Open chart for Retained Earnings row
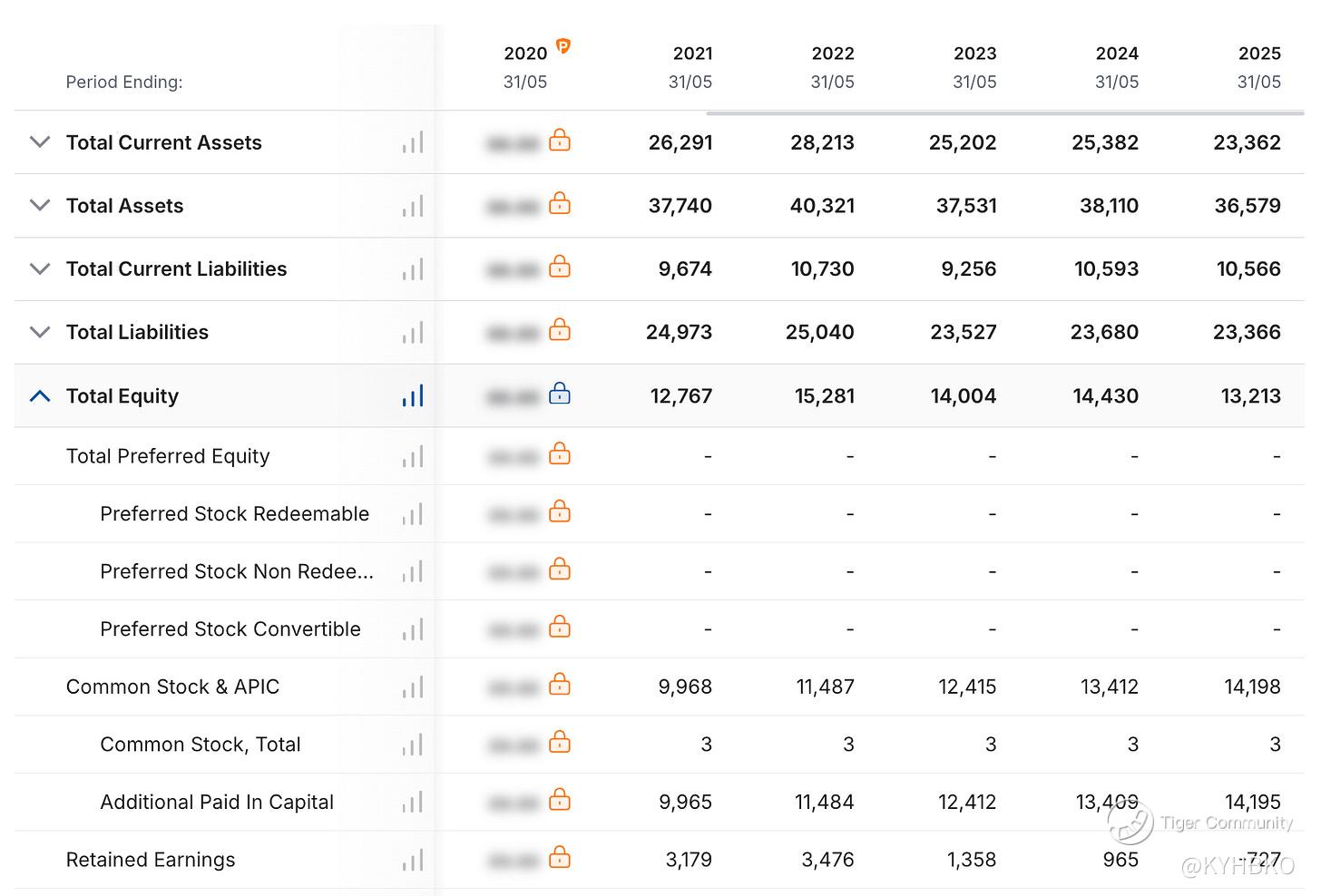Viewport: 1321px width, 896px height. [413, 860]
